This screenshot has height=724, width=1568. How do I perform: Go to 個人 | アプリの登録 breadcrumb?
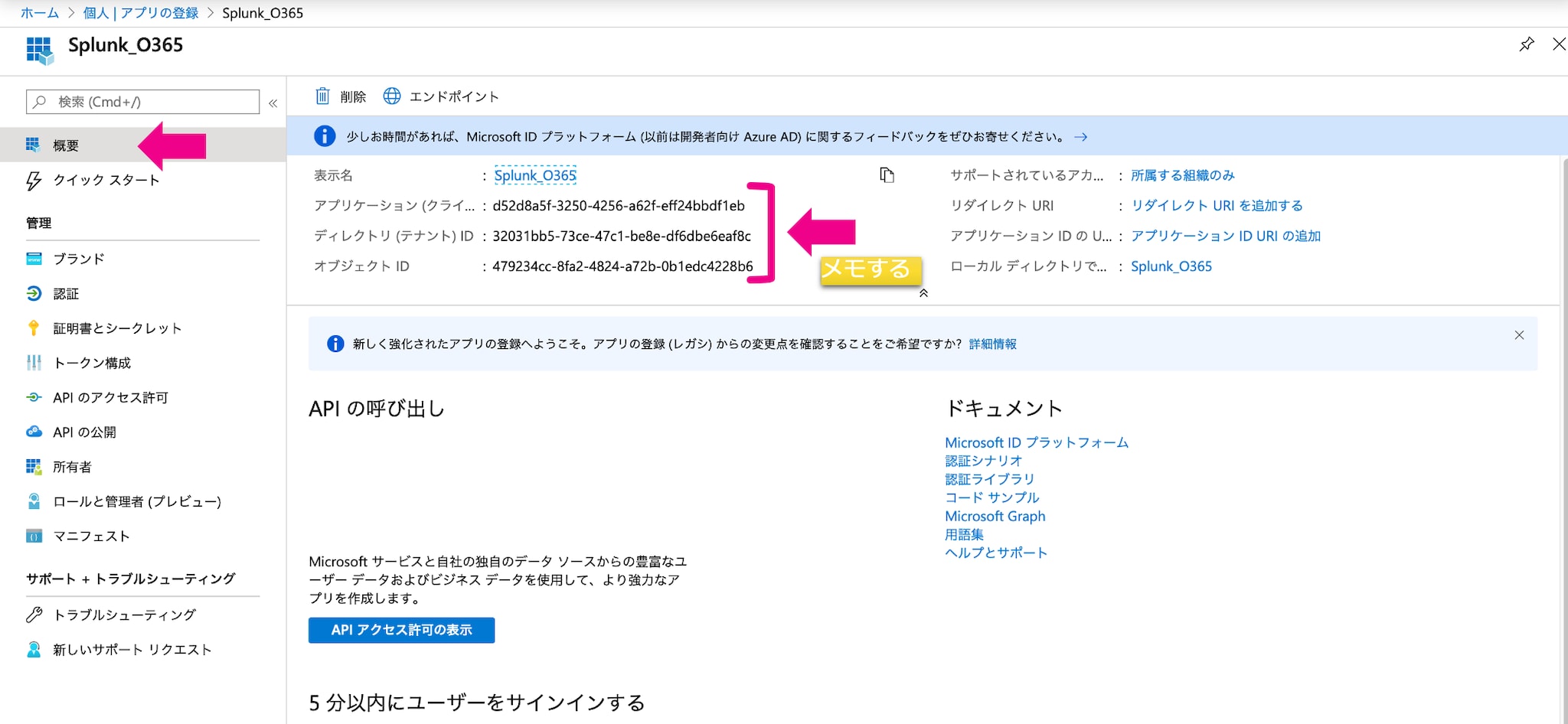[141, 13]
